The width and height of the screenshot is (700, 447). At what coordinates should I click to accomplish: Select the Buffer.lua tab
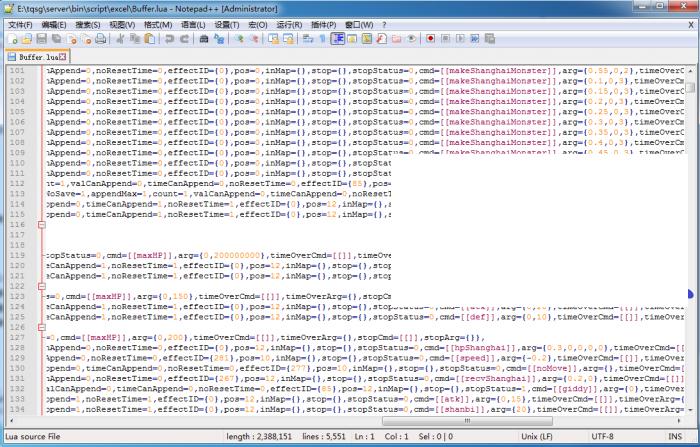pyautogui.click(x=38, y=57)
